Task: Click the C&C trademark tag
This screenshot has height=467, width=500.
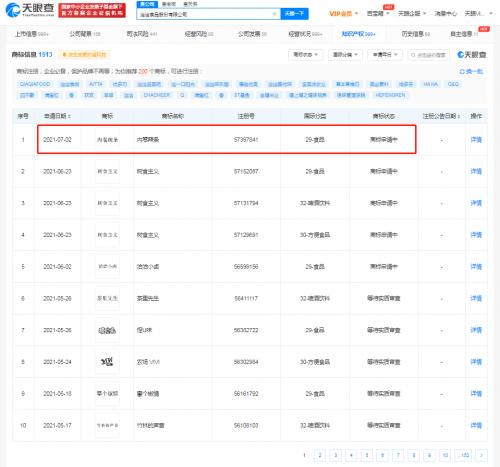Action: tap(453, 84)
